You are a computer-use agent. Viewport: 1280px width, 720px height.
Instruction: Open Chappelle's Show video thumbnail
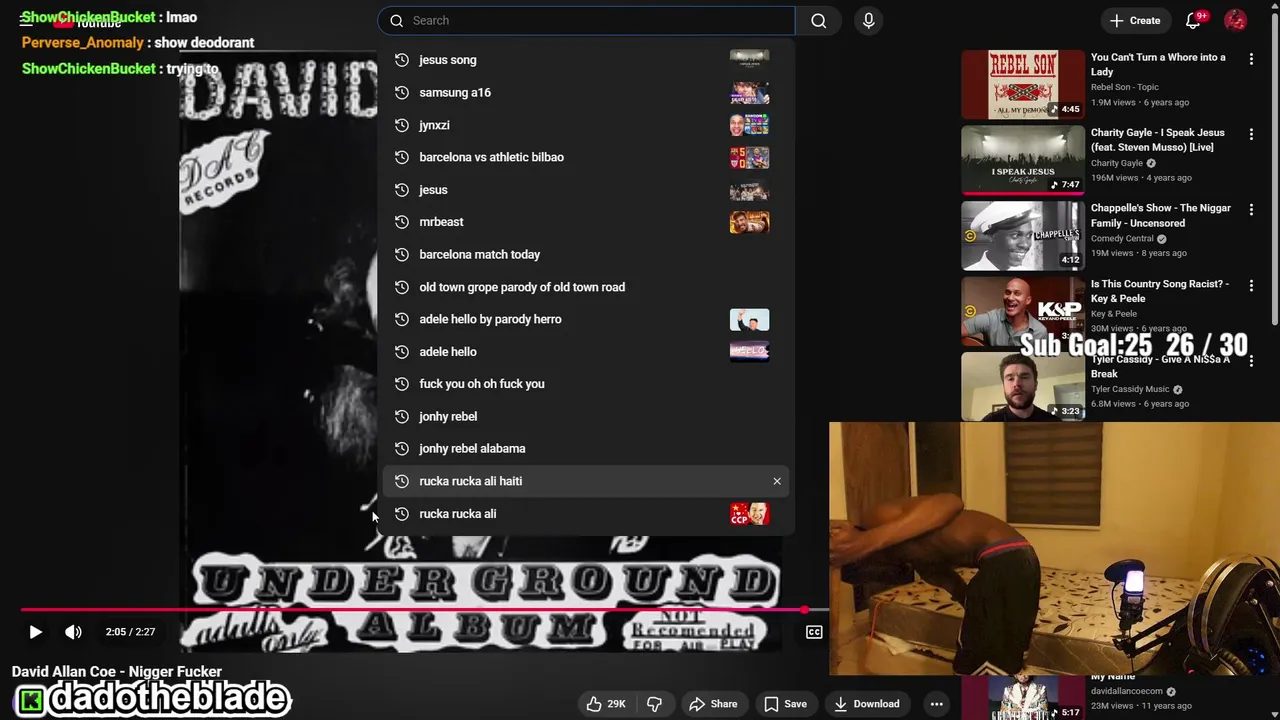click(1022, 235)
